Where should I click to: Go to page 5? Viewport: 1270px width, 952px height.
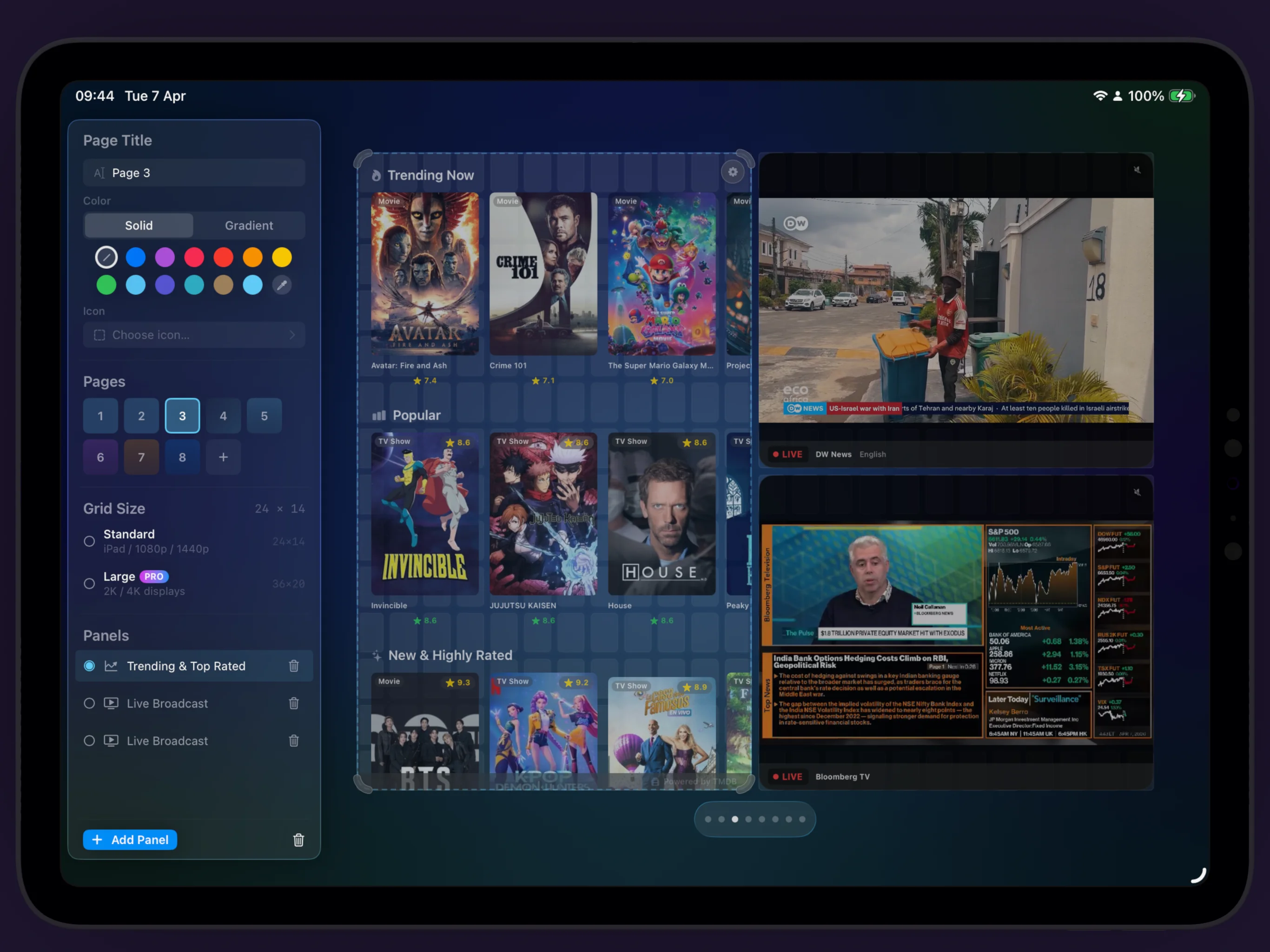(x=264, y=416)
